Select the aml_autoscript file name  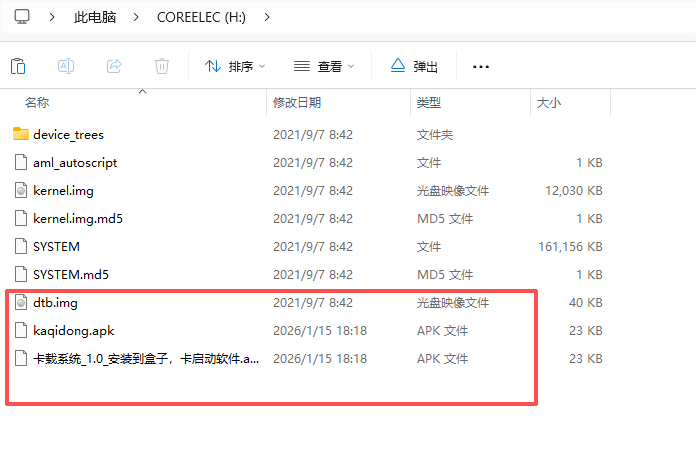tap(75, 163)
